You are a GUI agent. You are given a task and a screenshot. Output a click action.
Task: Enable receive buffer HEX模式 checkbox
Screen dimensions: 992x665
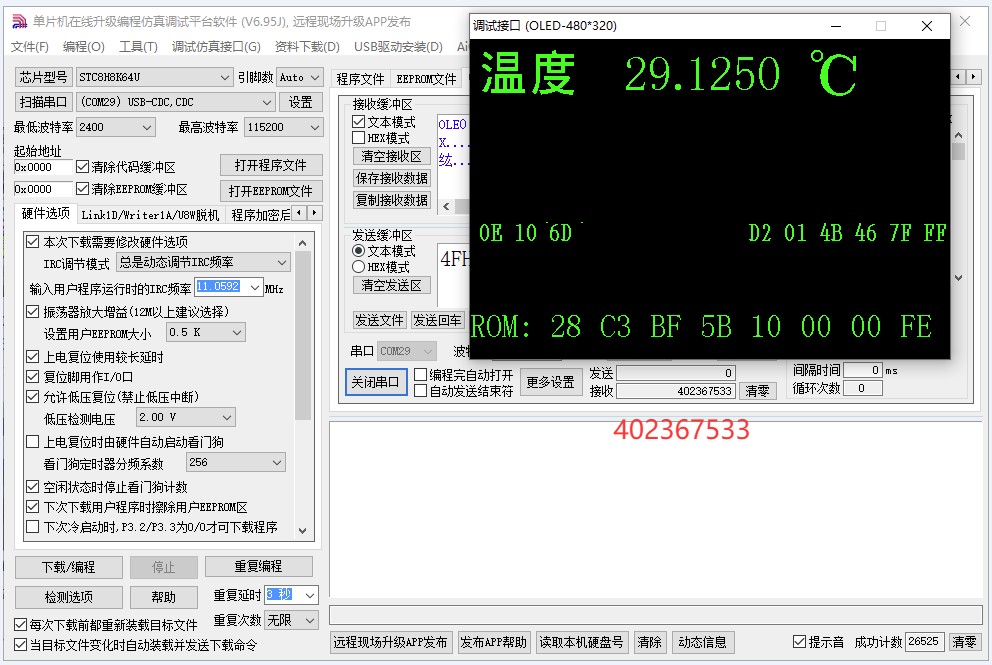click(359, 138)
